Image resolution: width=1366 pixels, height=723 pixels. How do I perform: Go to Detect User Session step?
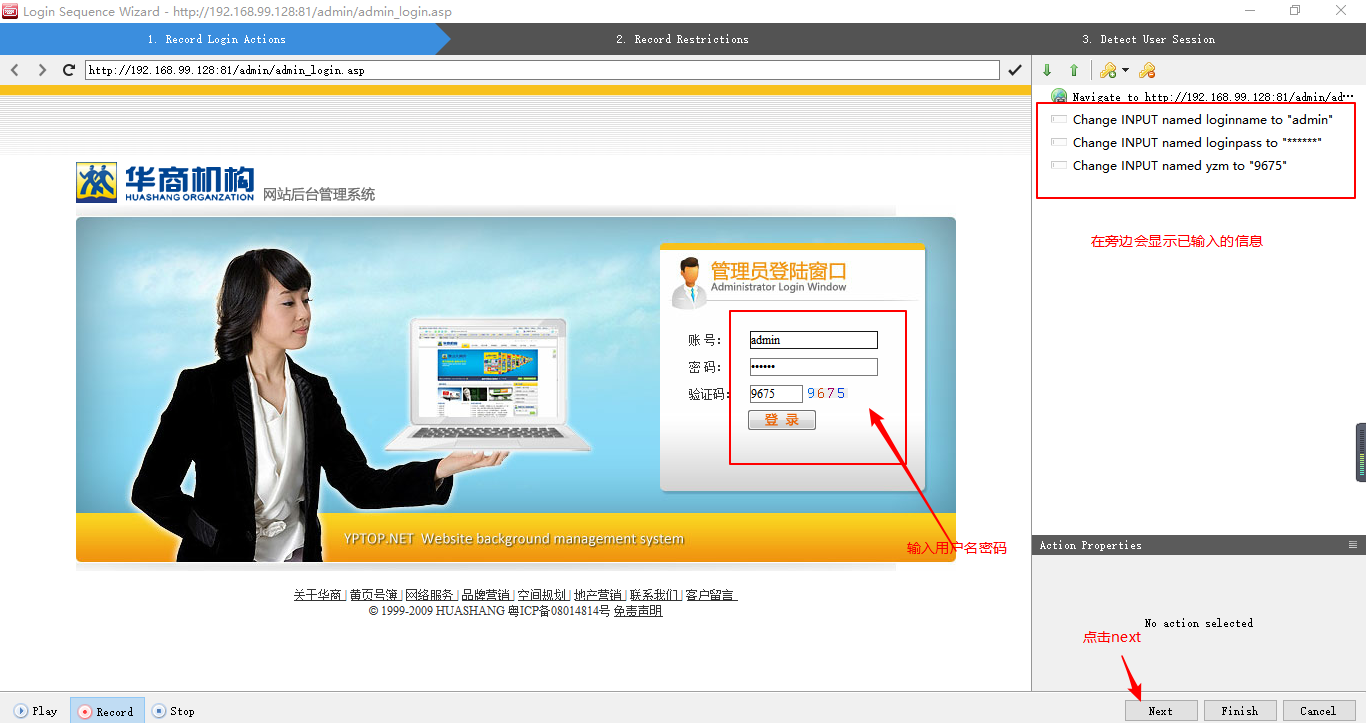click(1148, 39)
